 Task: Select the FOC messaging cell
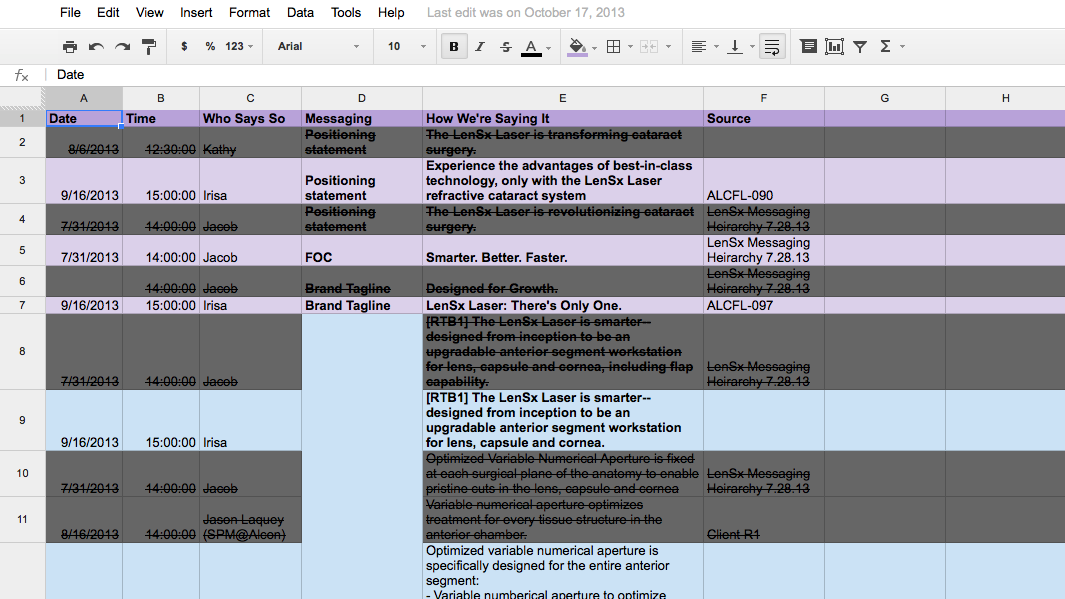(361, 251)
